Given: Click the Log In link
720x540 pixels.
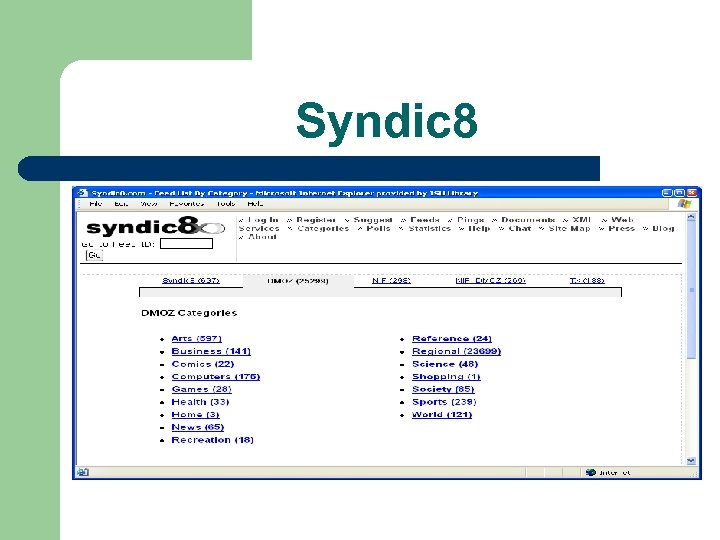Looking at the screenshot, I should click(x=263, y=220).
